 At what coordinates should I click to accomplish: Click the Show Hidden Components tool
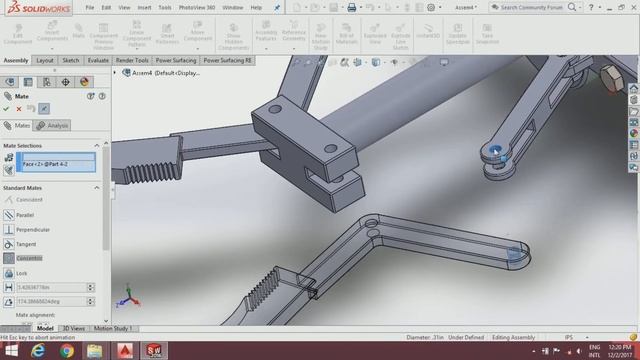click(x=233, y=37)
